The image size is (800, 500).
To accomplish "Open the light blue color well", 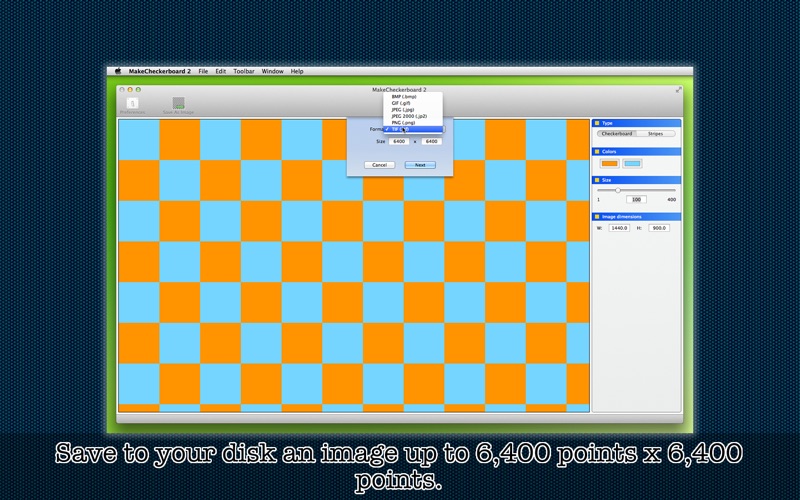I will point(632,164).
